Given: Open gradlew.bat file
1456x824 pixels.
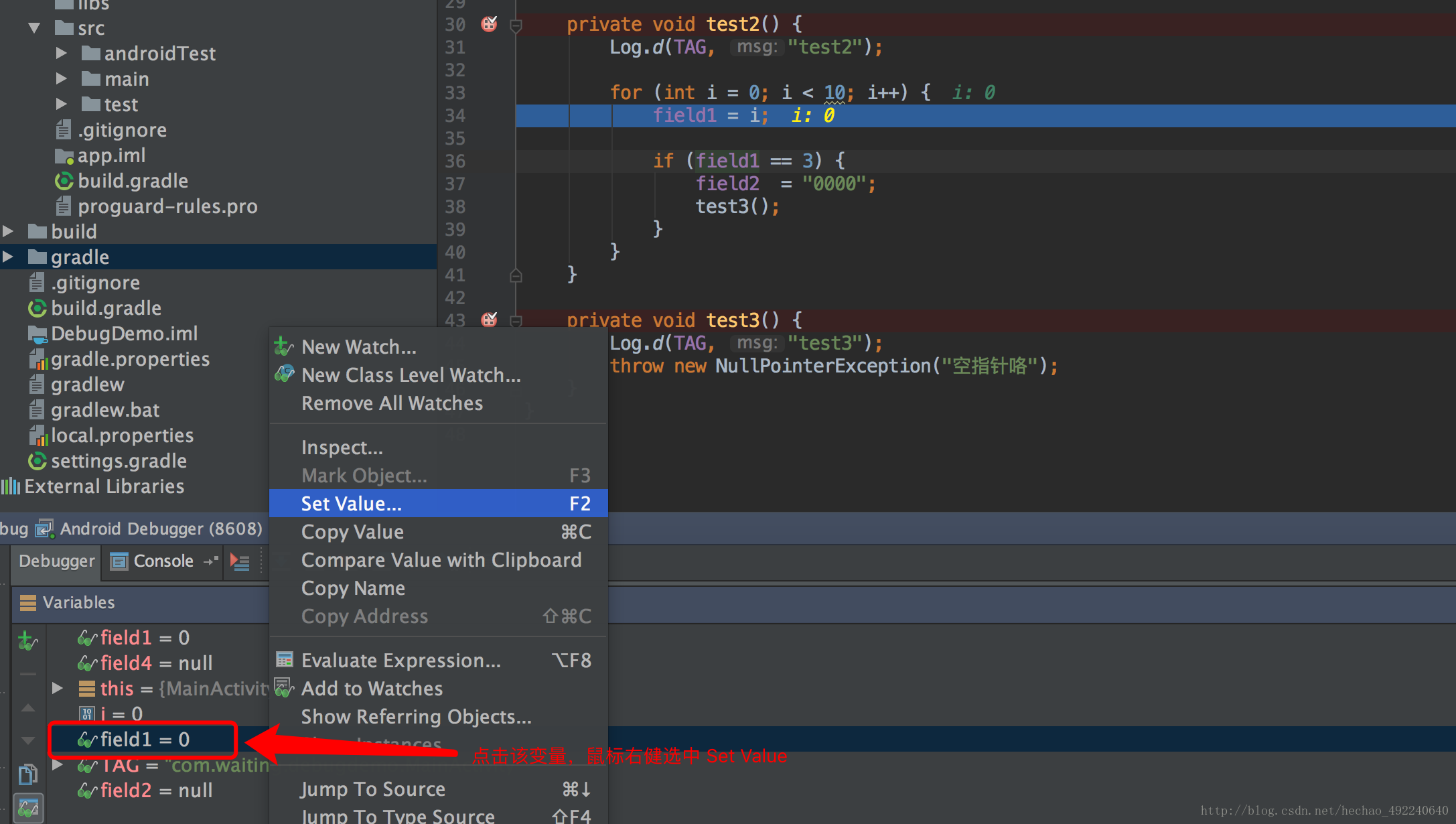Looking at the screenshot, I should pos(94,410).
